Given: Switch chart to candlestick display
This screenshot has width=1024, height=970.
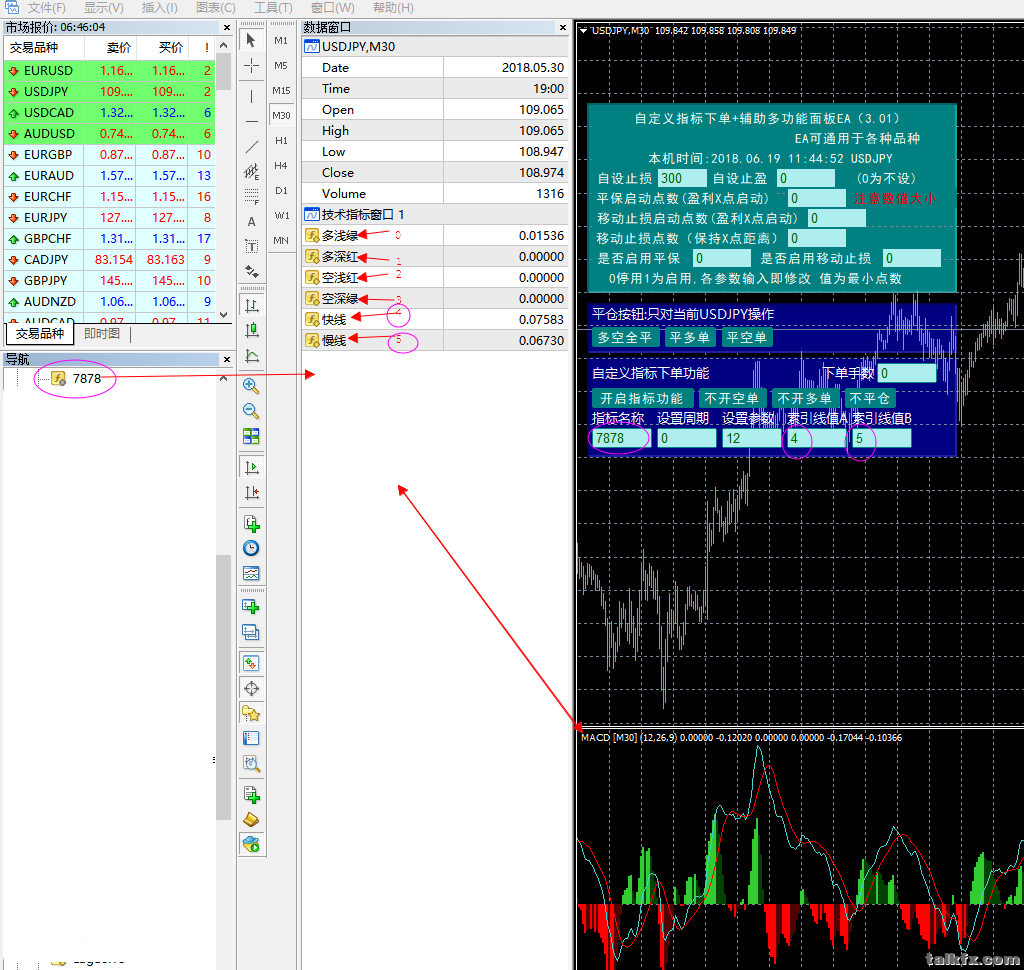Looking at the screenshot, I should pyautogui.click(x=251, y=330).
